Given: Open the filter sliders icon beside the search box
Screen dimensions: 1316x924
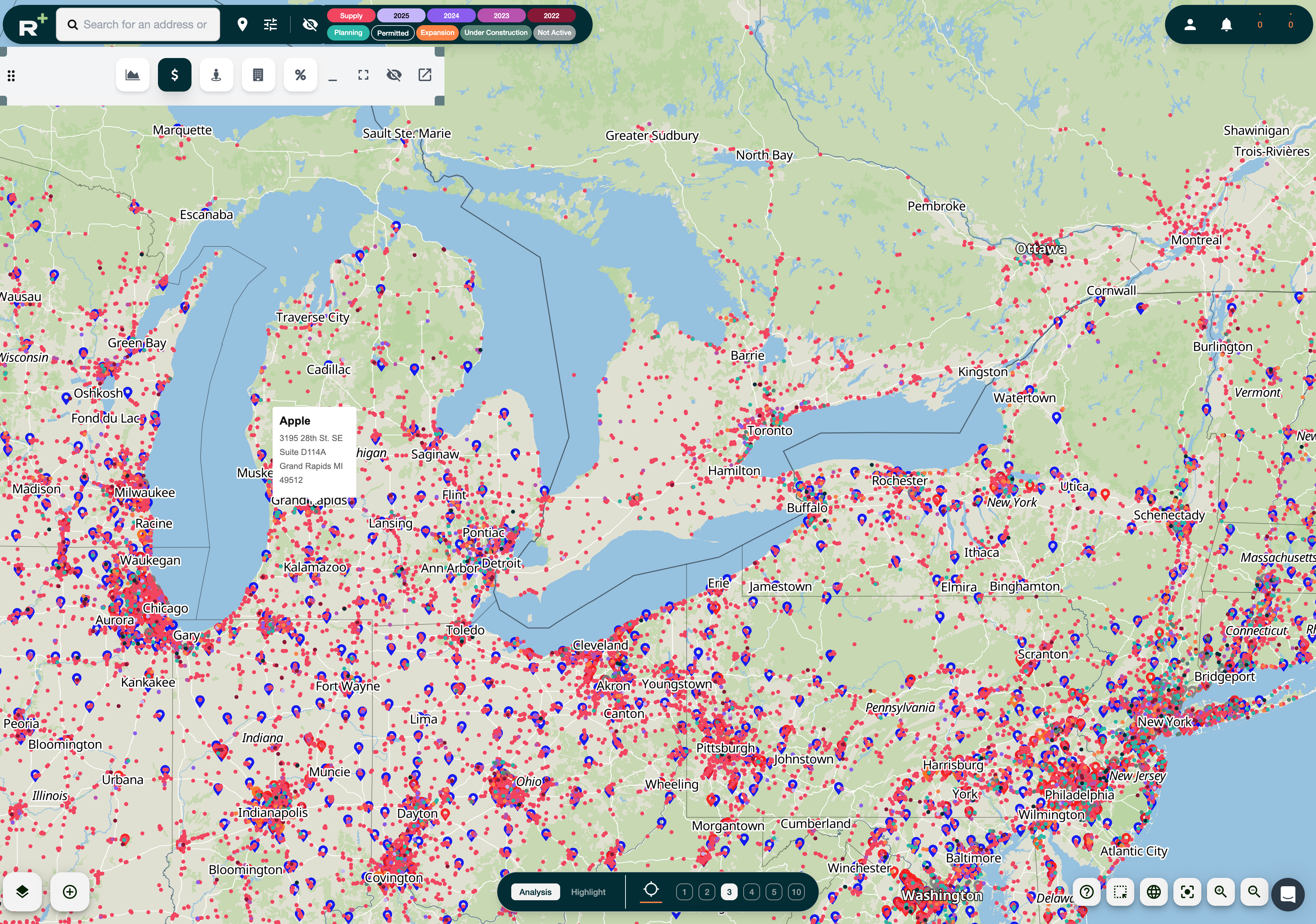Looking at the screenshot, I should 270,25.
